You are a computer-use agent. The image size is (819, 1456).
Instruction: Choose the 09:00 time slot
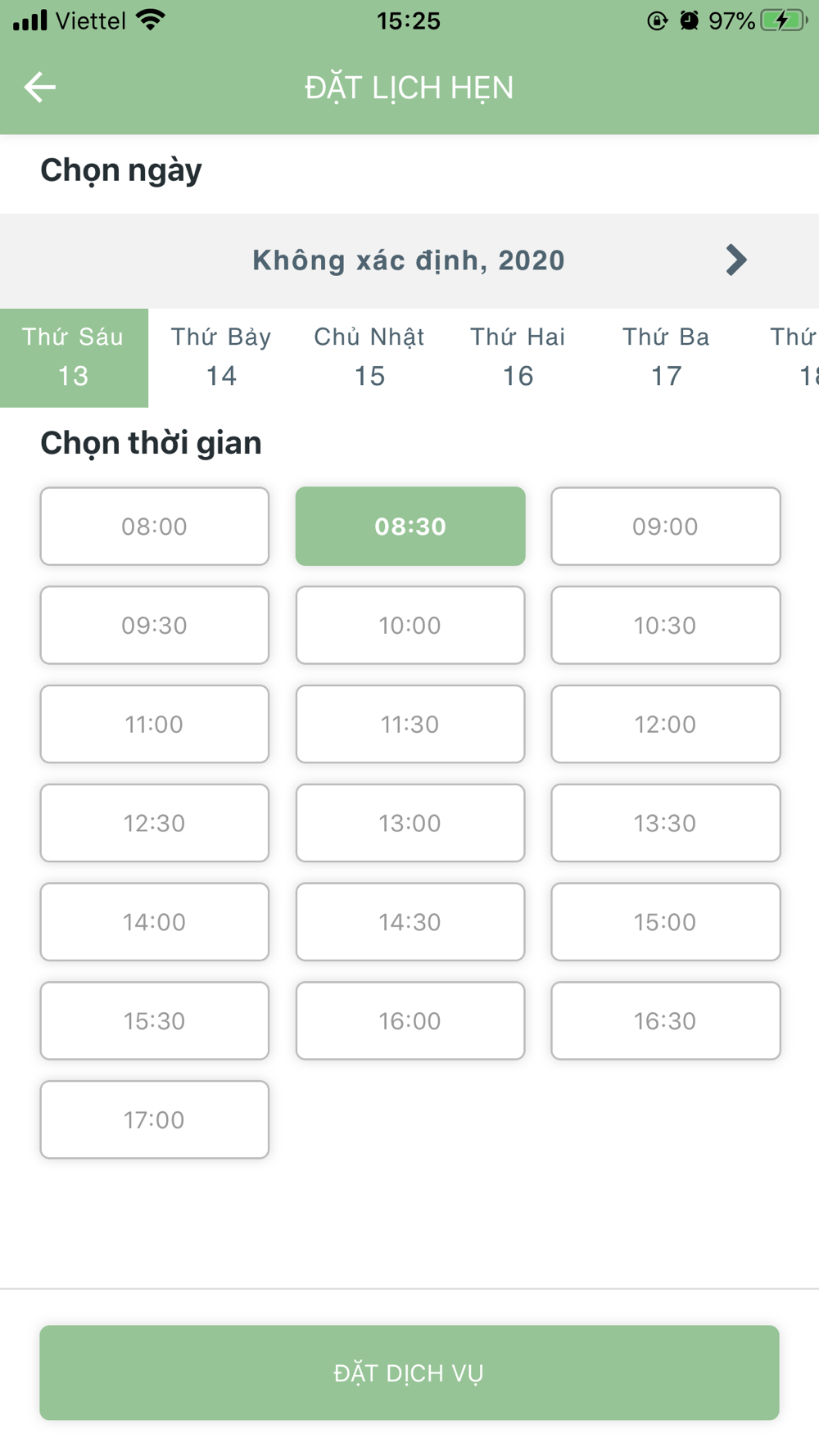pyautogui.click(x=666, y=527)
